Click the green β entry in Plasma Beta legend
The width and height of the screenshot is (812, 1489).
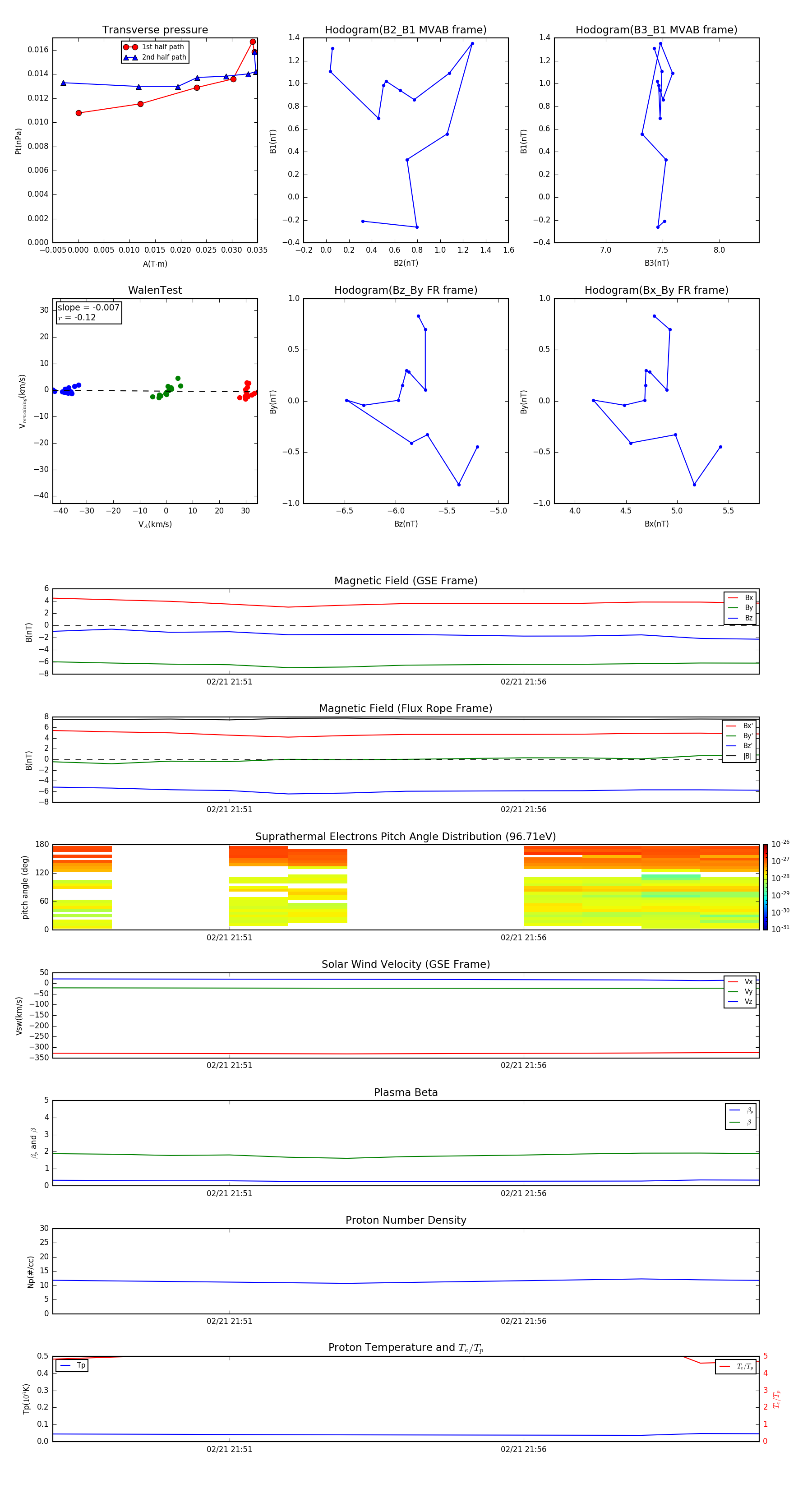click(741, 1123)
